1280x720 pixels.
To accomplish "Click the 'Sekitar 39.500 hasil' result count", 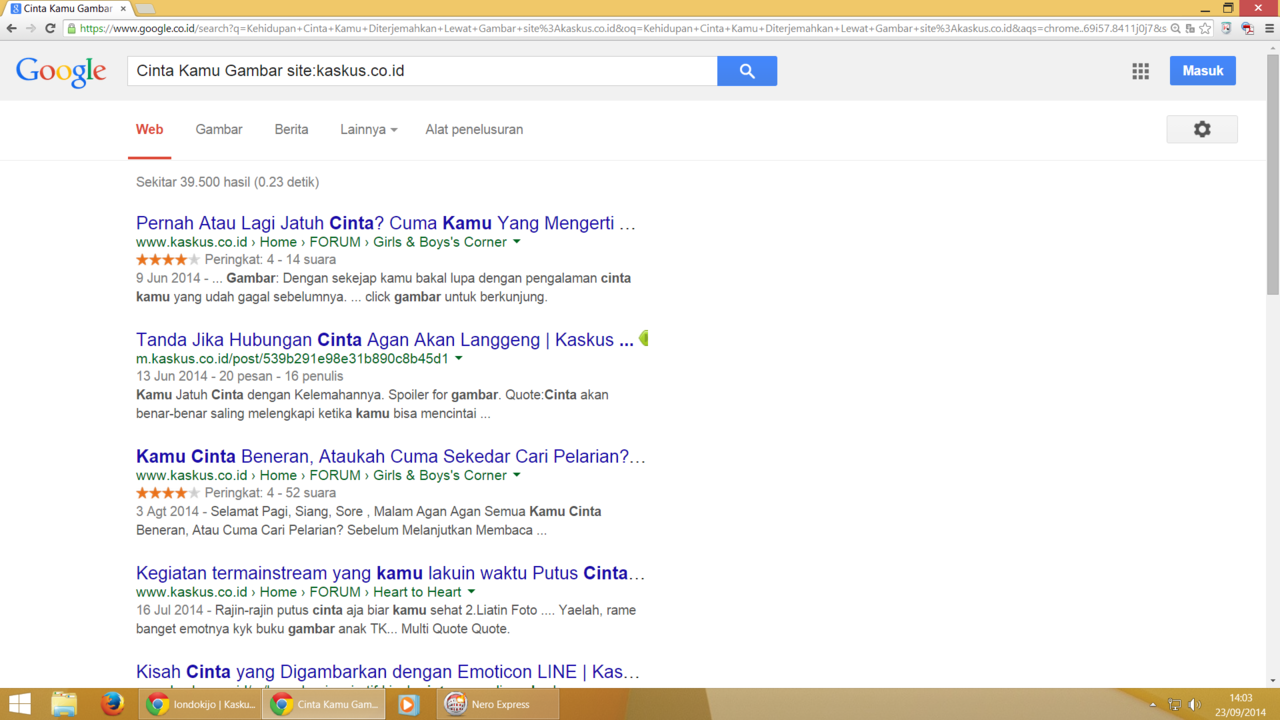I will 227,182.
